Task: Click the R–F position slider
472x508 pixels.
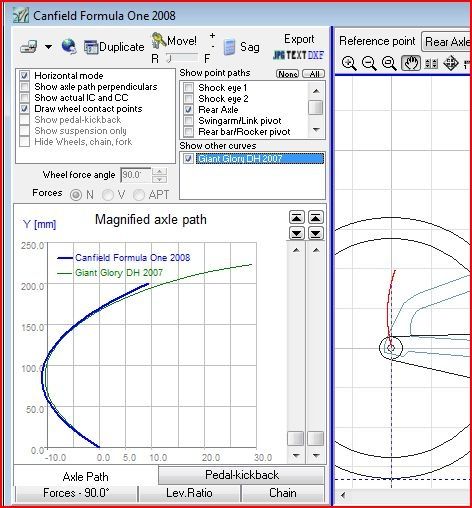Action: pos(182,59)
